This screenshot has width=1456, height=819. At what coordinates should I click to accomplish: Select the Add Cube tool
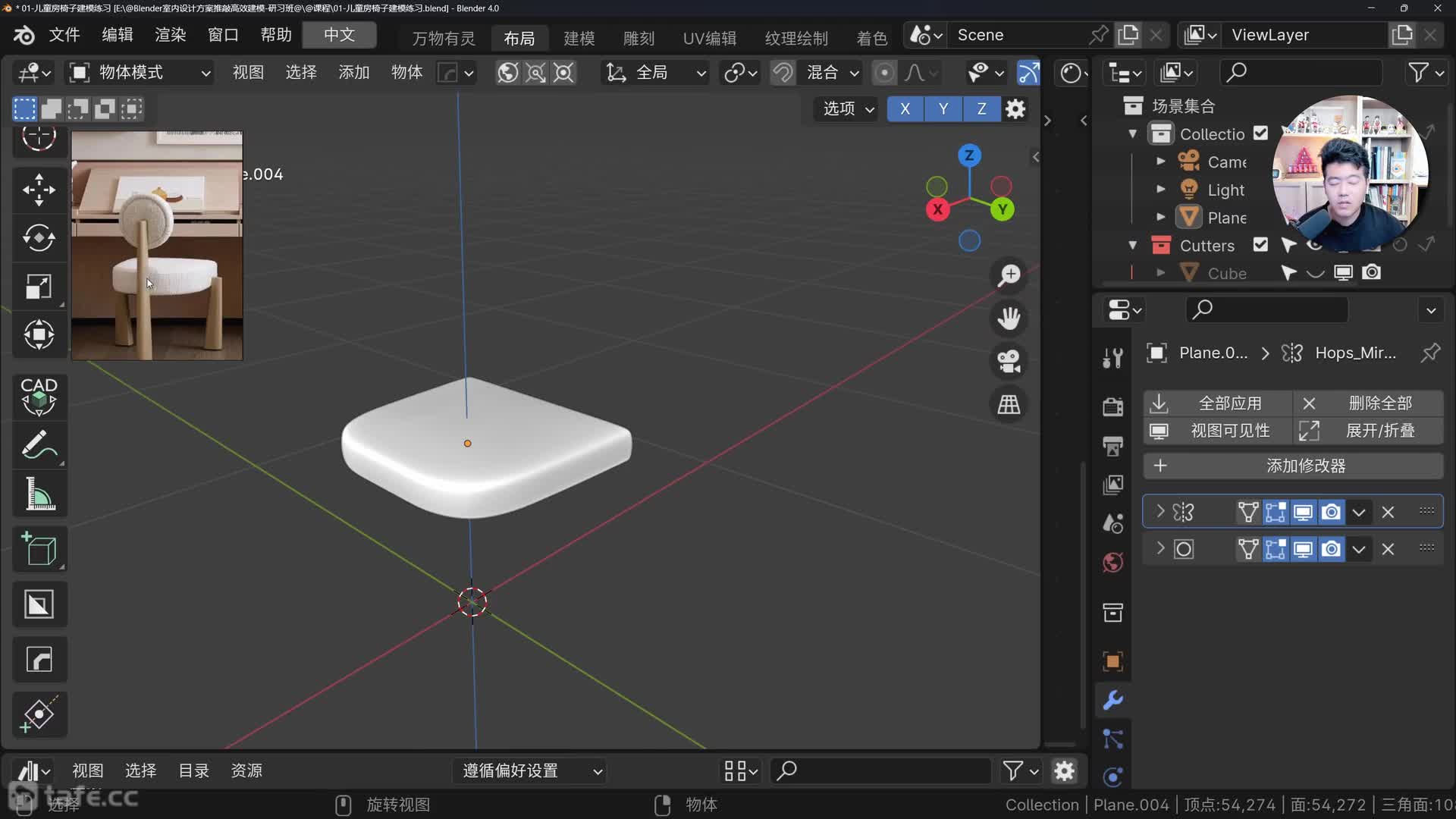tap(39, 550)
